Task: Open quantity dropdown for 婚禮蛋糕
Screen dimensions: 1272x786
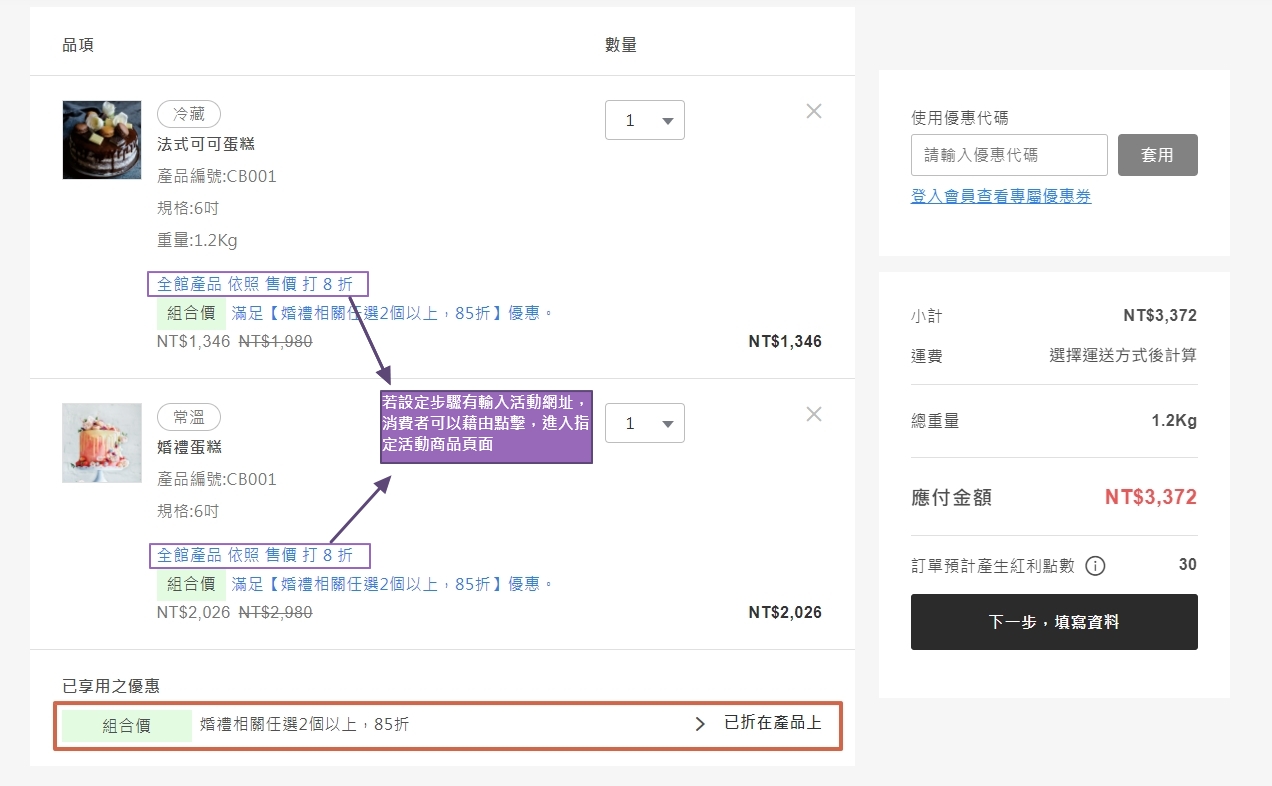Action: [x=644, y=423]
